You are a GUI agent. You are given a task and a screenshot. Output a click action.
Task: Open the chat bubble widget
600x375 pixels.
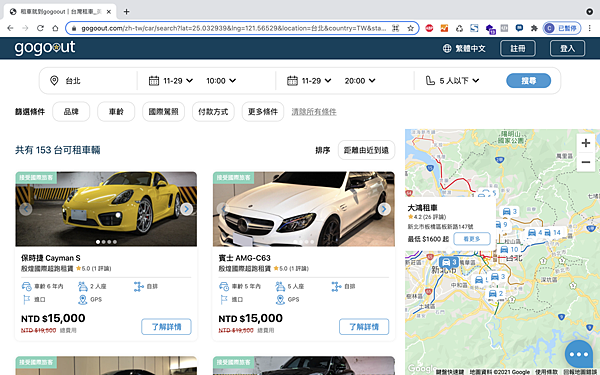[579, 354]
